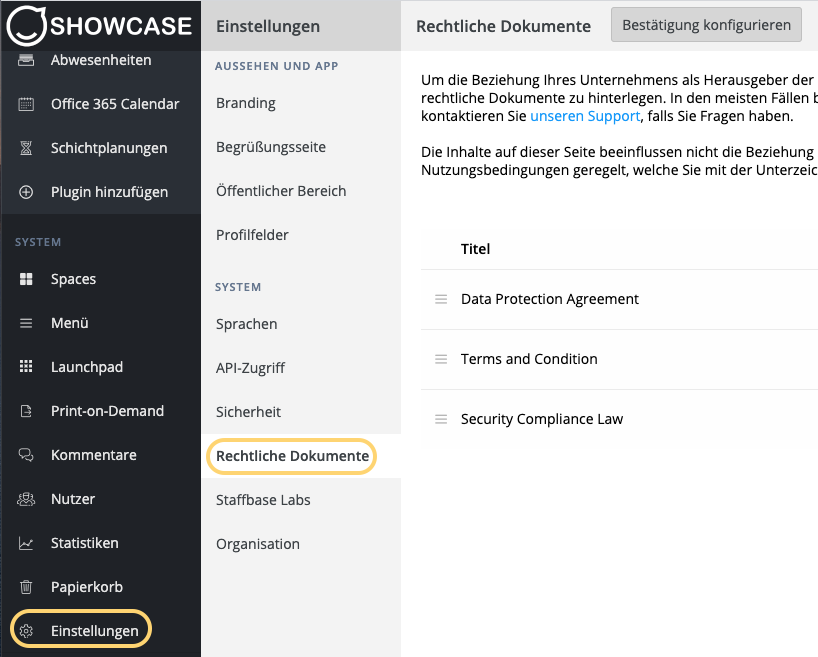Click the Rechtliche Dokumente page heading
This screenshot has width=818, height=657.
click(x=503, y=26)
